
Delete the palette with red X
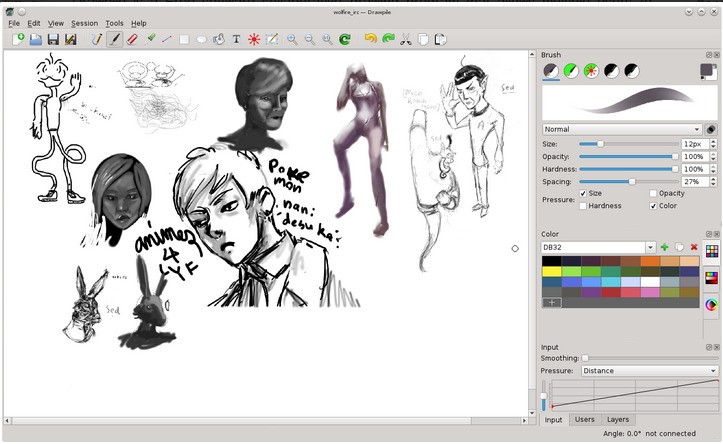(x=694, y=248)
